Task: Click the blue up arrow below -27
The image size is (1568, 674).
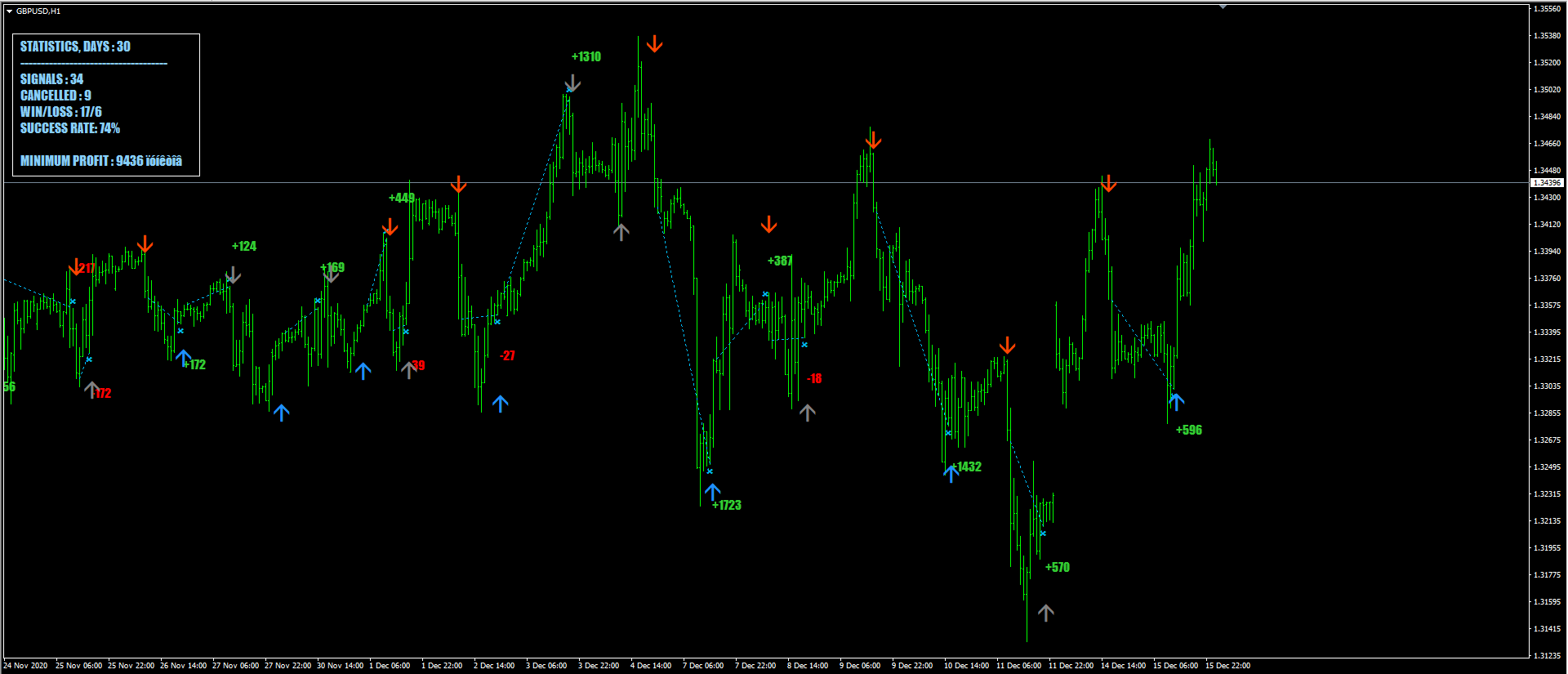Action: (x=501, y=404)
